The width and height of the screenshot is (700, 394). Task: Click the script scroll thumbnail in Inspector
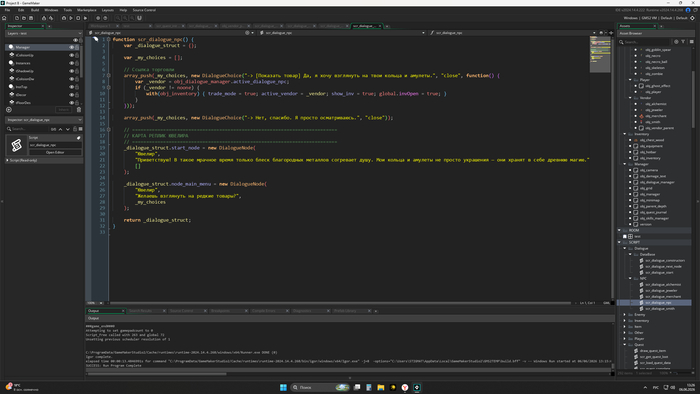(17, 145)
